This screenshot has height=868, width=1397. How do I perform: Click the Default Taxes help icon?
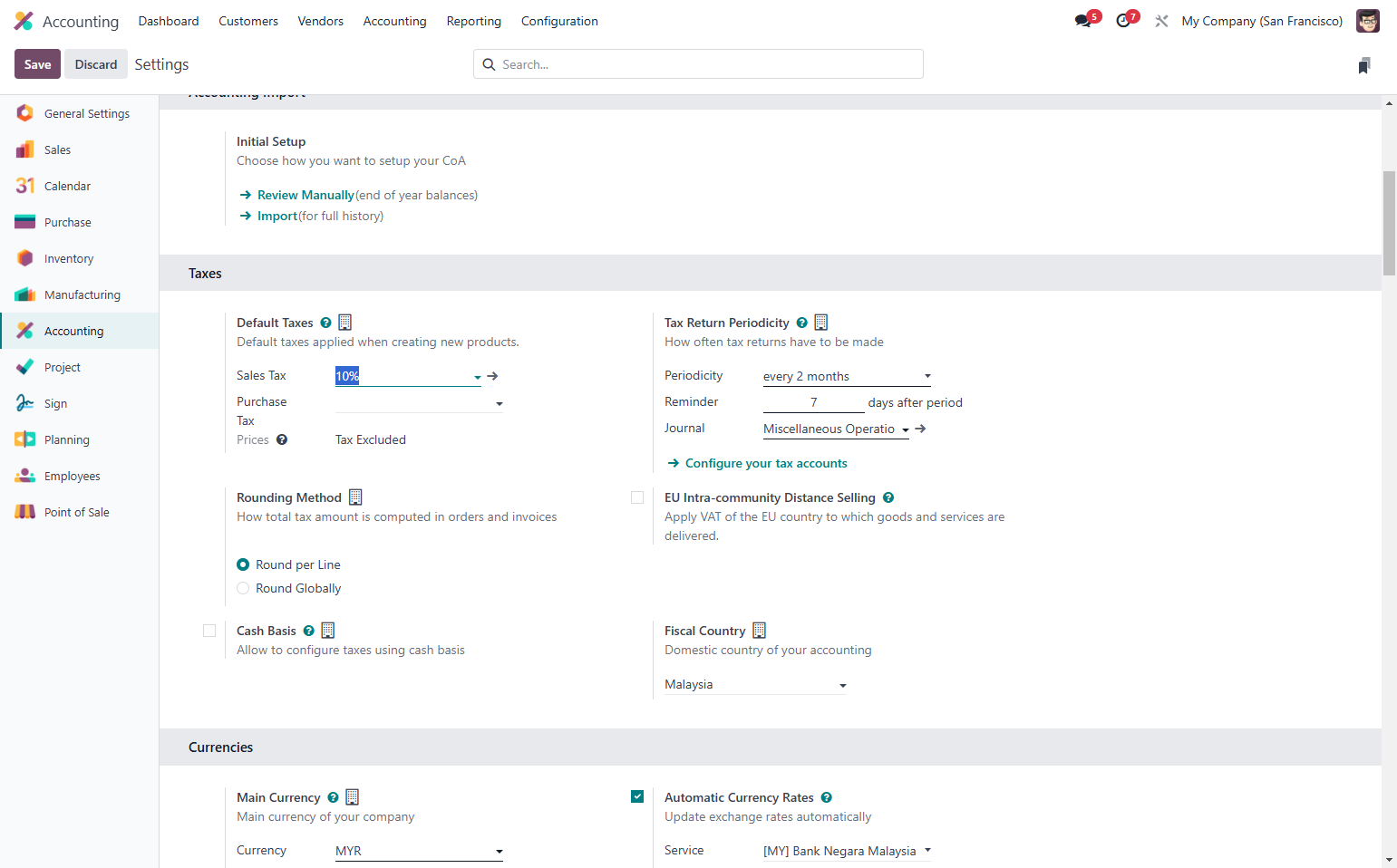[325, 323]
